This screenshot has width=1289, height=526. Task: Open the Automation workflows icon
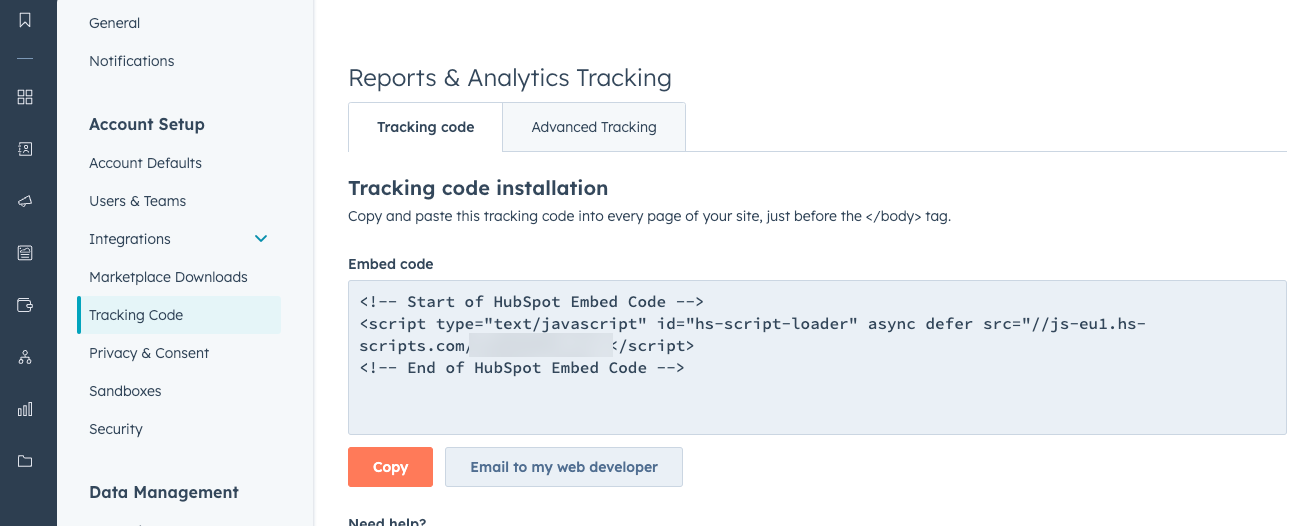25,357
